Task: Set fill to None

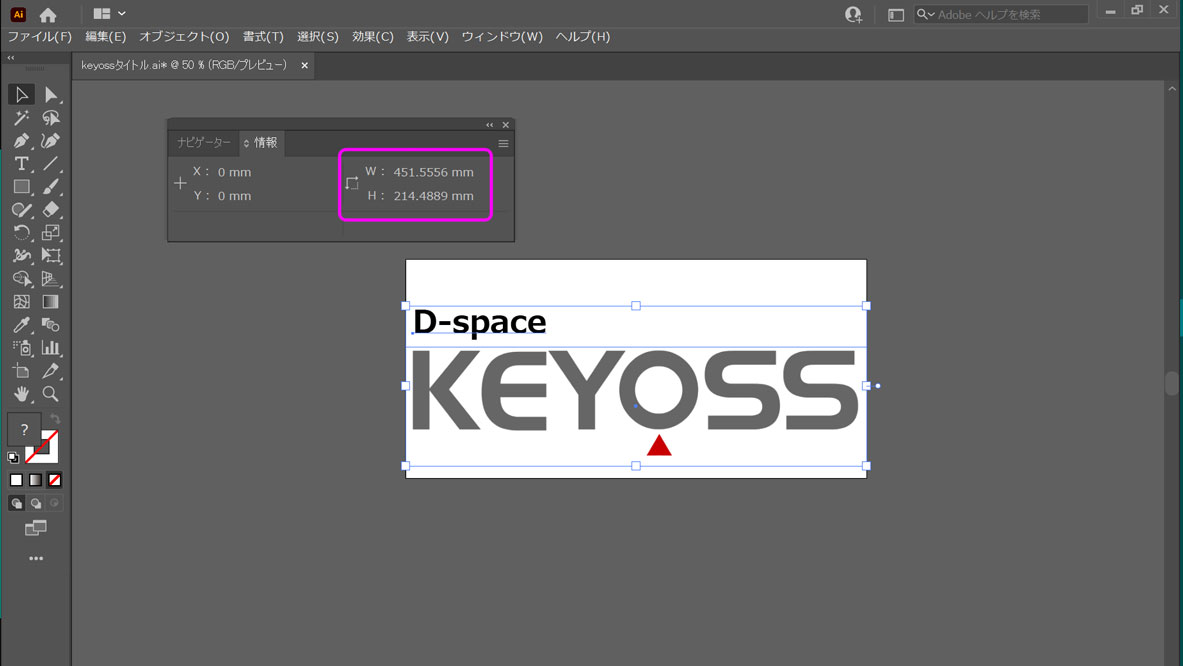Action: [x=55, y=480]
